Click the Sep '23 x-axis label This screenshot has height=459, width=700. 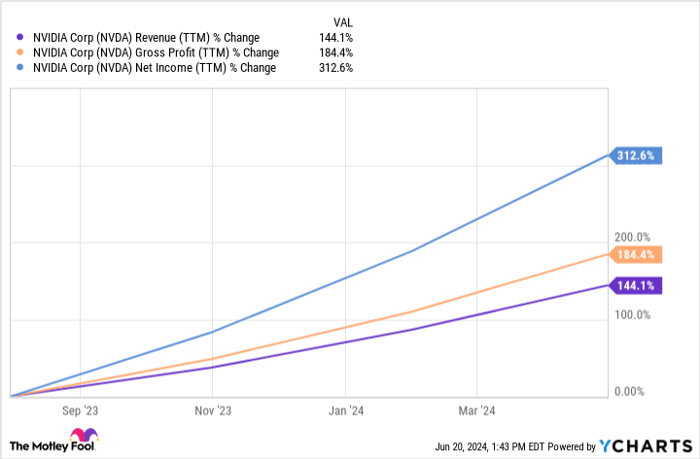coord(81,410)
